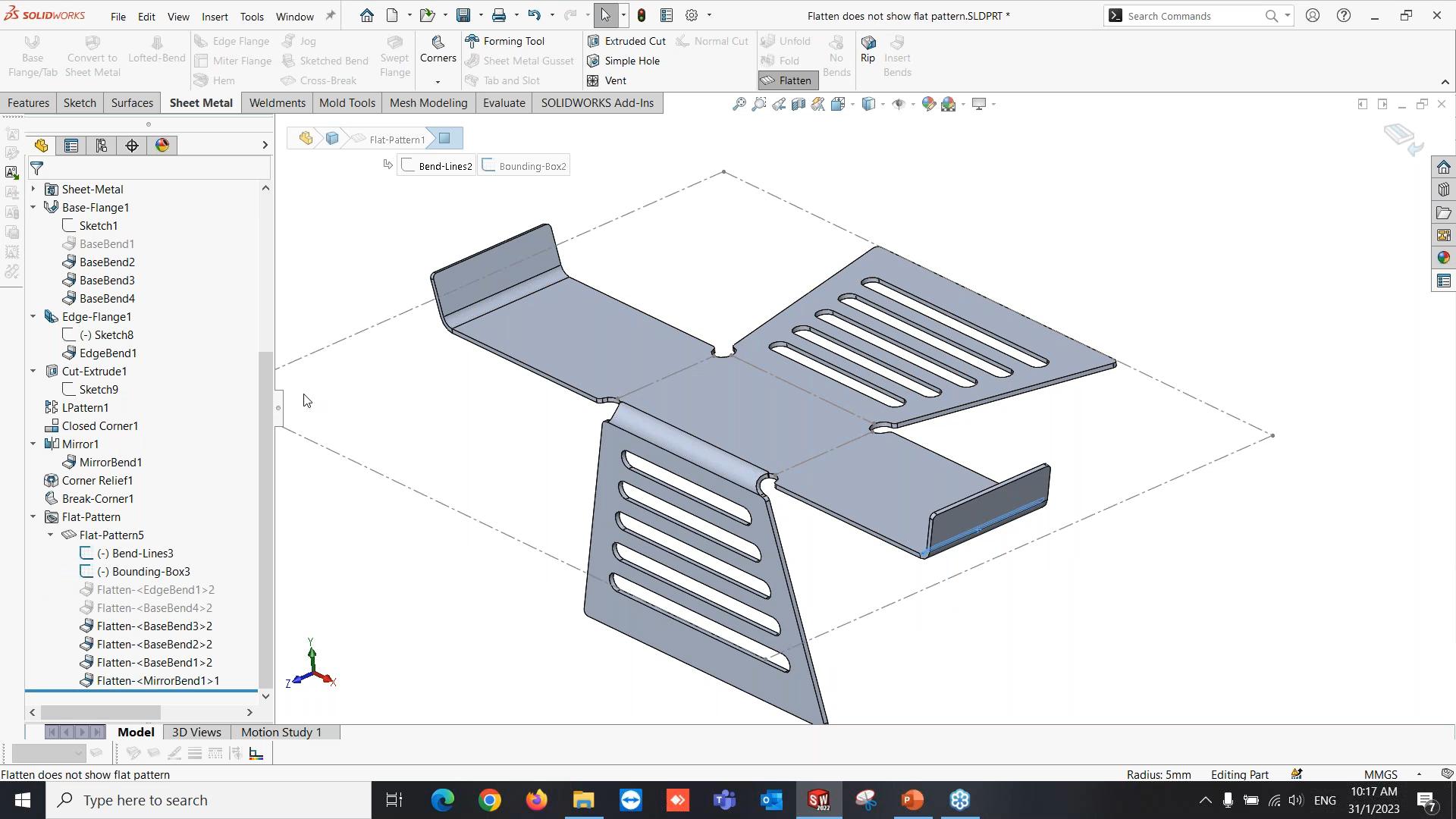Switch to the Evaluate ribbon tab
This screenshot has width=1456, height=819.
tap(504, 102)
